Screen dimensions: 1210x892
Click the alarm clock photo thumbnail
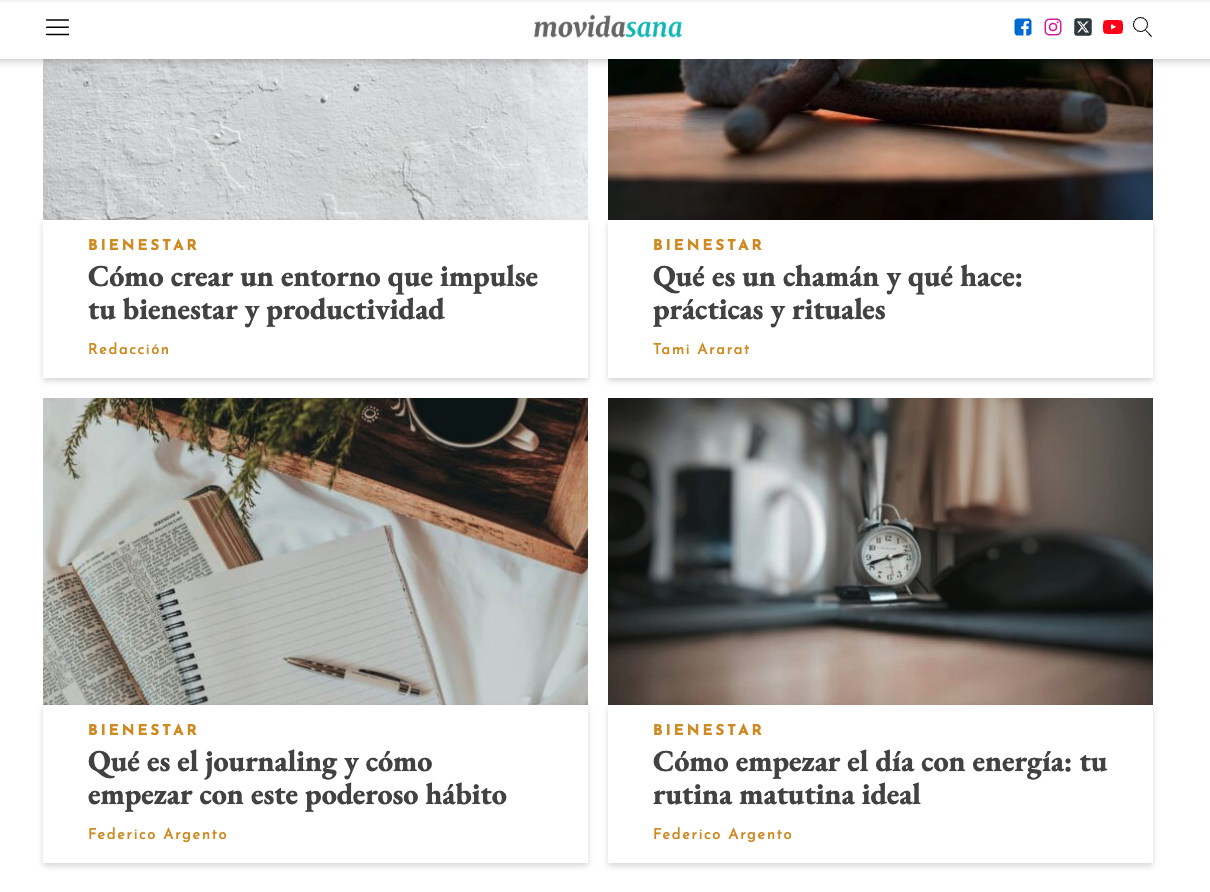click(880, 551)
